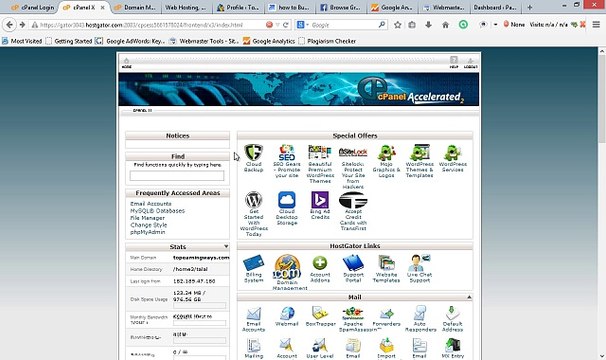Screen dimensions: 606x360
Task: Open the Mailing Lists icon
Action: coord(254,345)
